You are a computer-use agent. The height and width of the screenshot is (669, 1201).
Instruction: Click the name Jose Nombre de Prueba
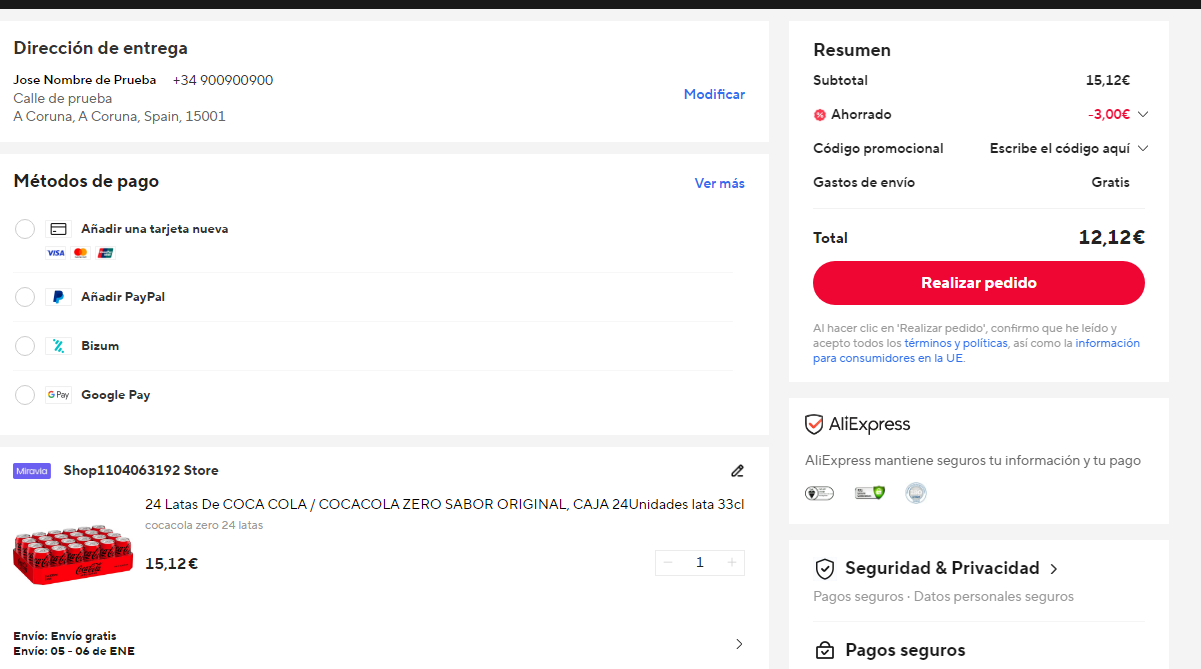(x=85, y=80)
